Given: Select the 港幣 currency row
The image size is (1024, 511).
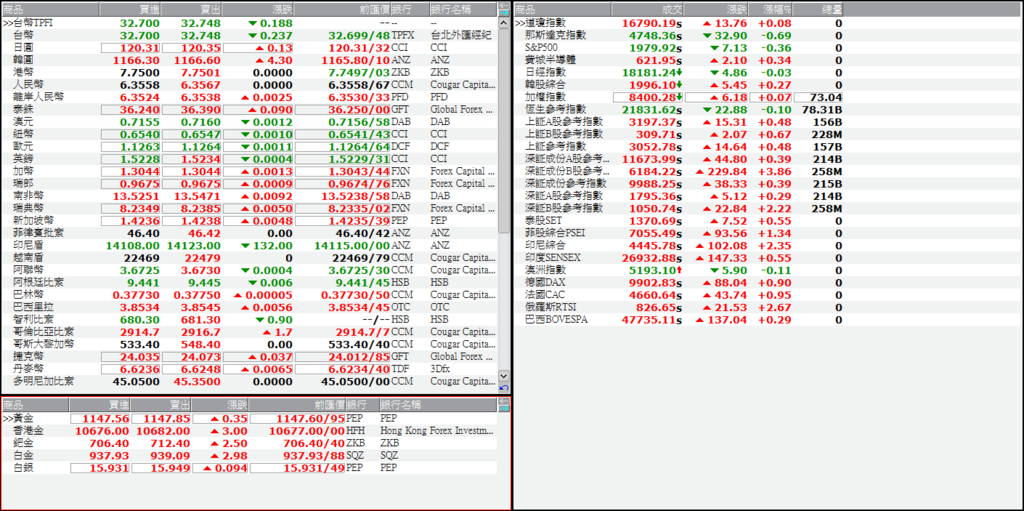Looking at the screenshot, I should coord(249,73).
